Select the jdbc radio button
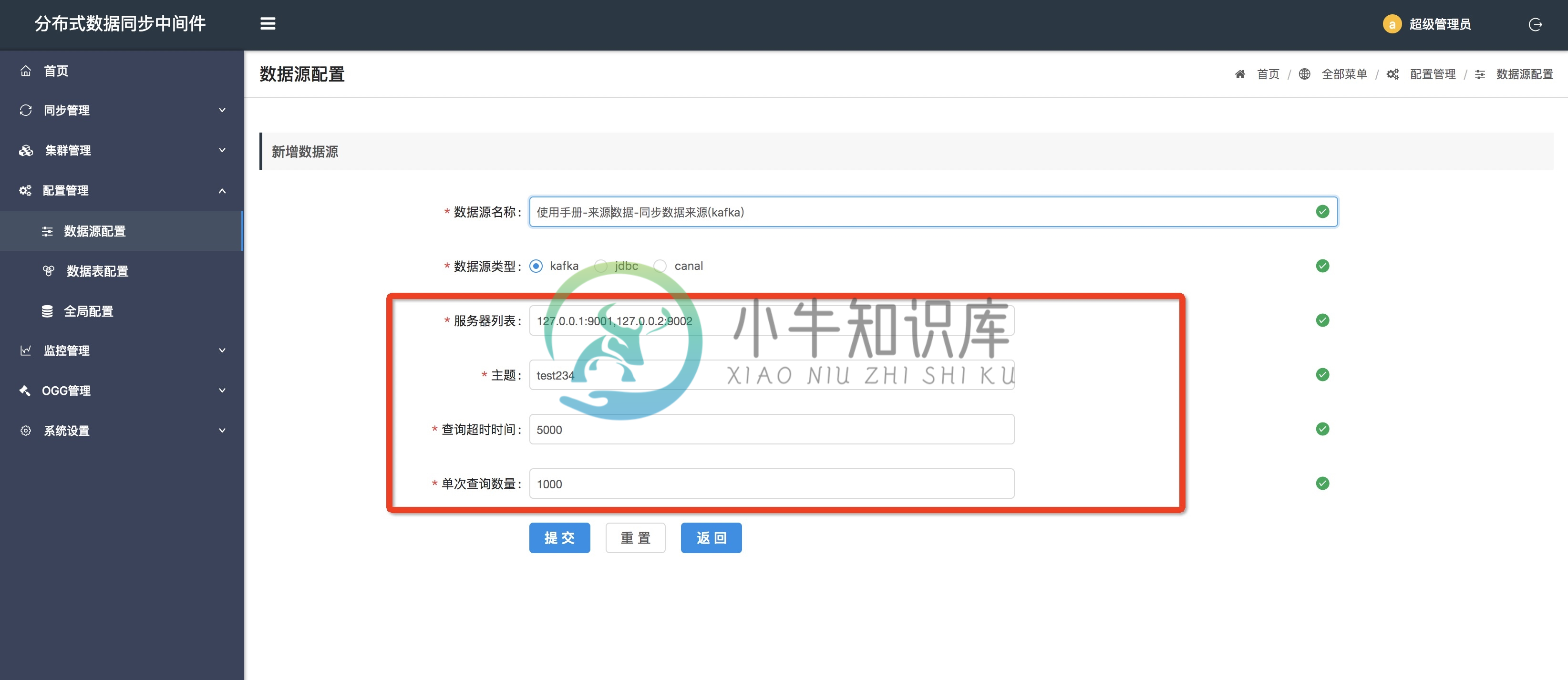Viewport: 1568px width, 680px height. tap(601, 265)
